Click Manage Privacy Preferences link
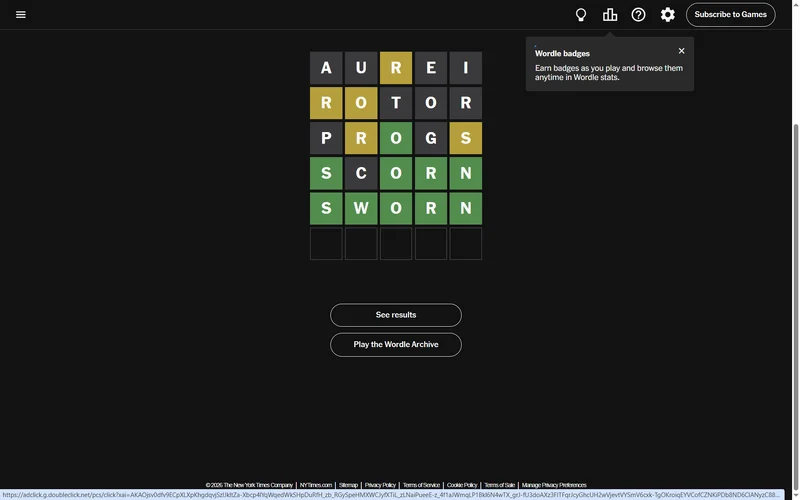The width and height of the screenshot is (800, 500). click(554, 485)
